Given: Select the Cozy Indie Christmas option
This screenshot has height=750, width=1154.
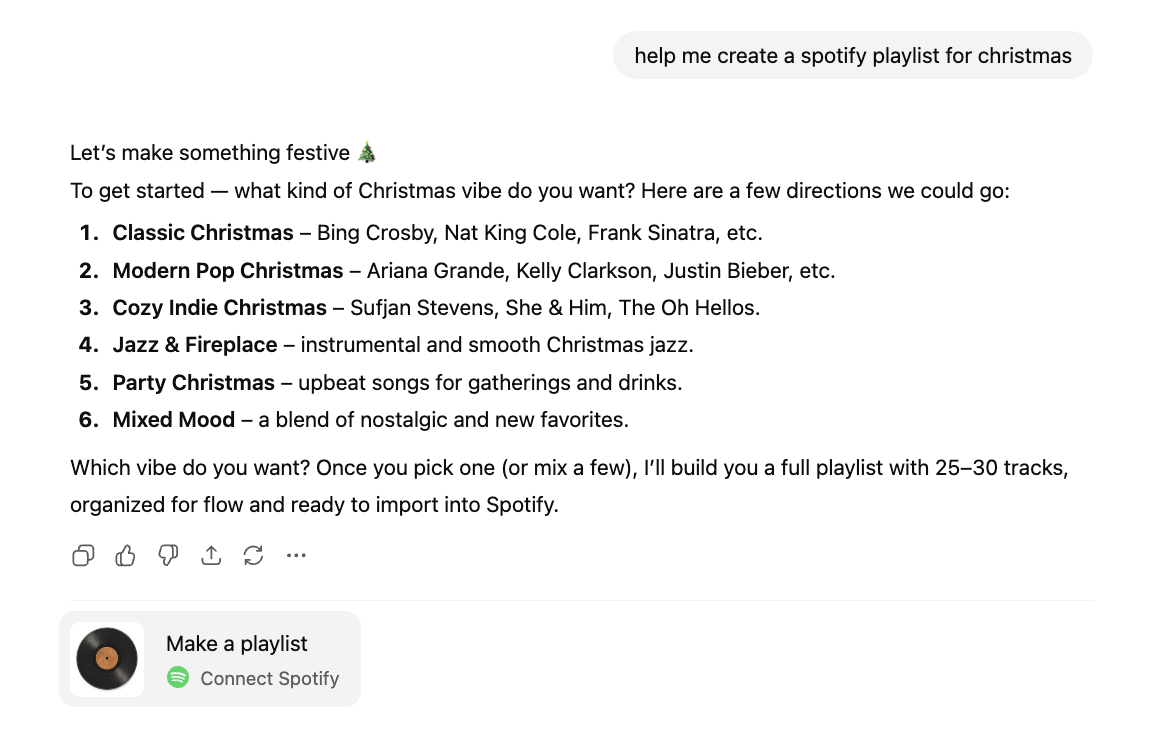Looking at the screenshot, I should tap(219, 307).
